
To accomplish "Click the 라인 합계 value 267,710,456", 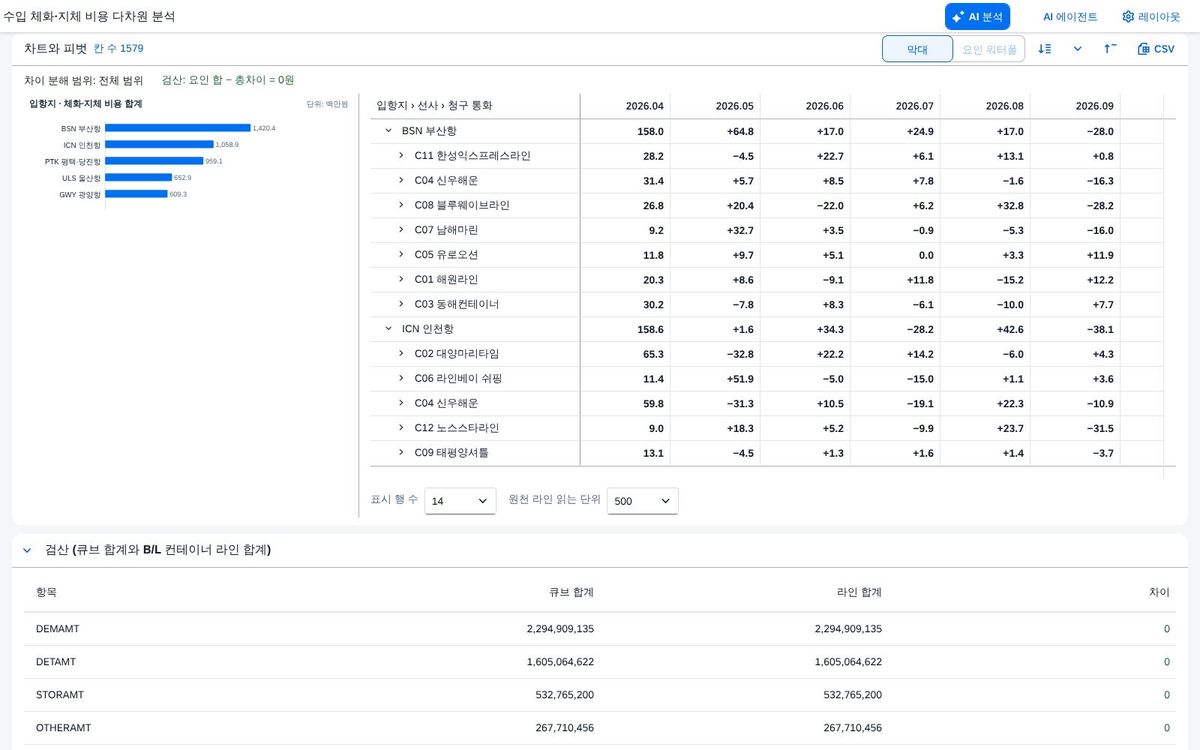I will (x=853, y=728).
